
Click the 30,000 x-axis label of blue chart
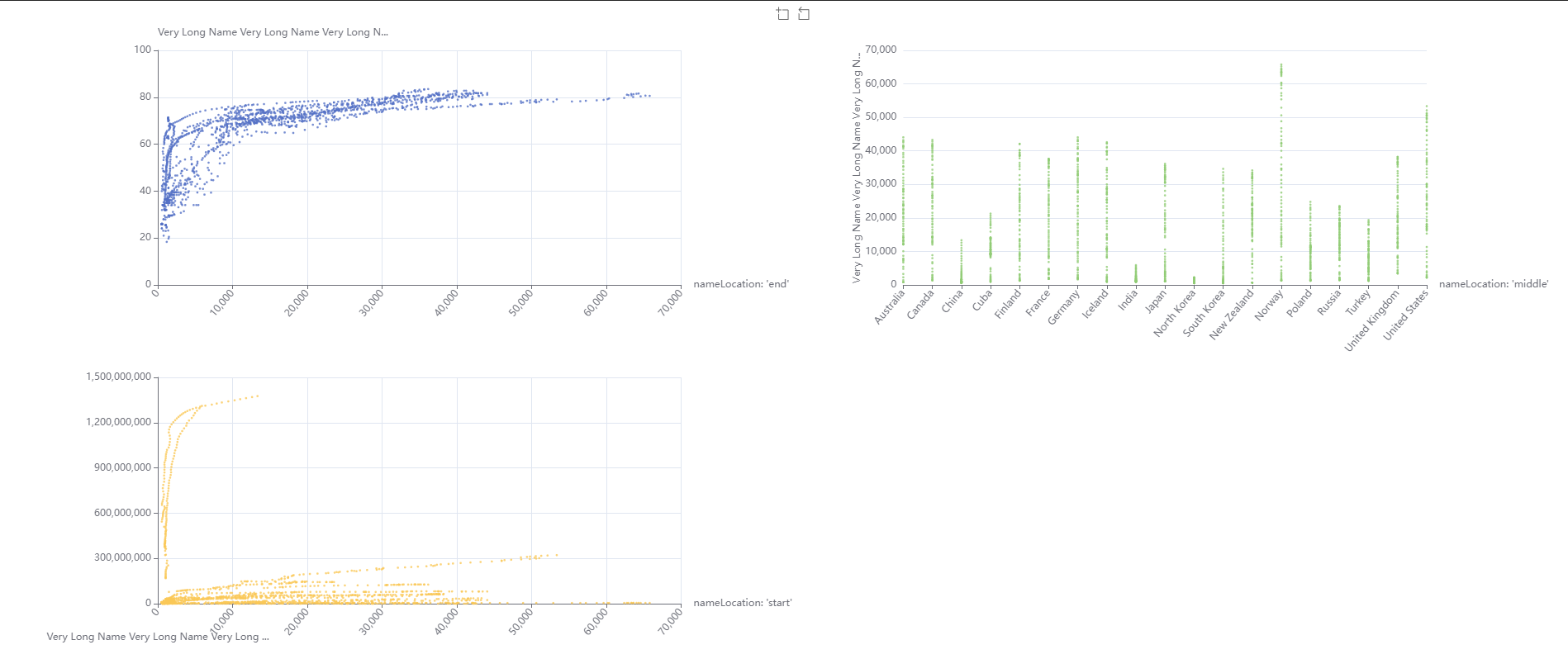371,303
